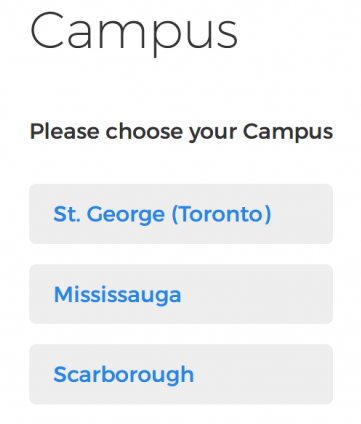Select Mississauga from the campus list
The image size is (361, 424).
tap(181, 294)
